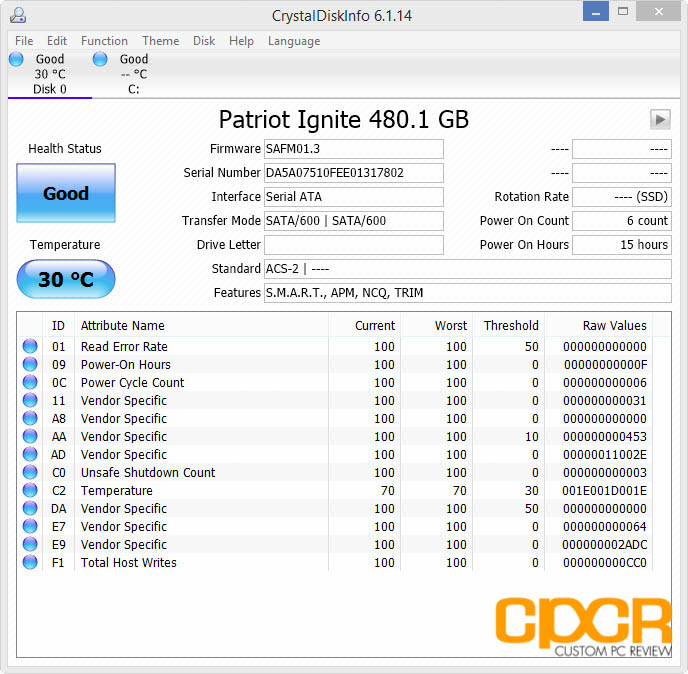This screenshot has height=674, width=688.
Task: Click status orb for Temperature attribute row
Action: 30,490
